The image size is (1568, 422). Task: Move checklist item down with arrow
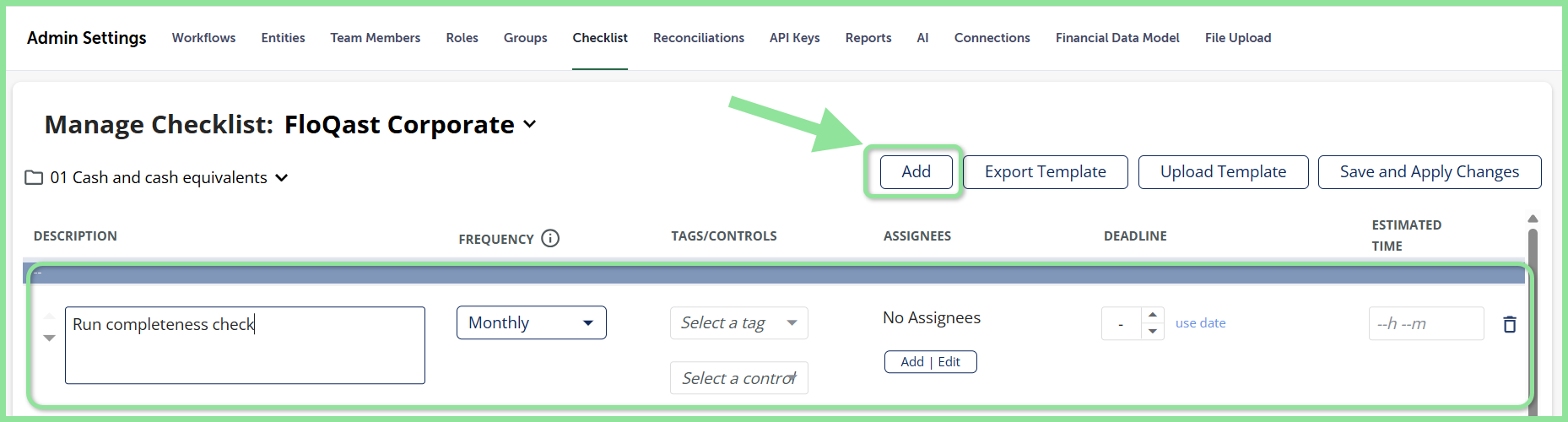click(49, 338)
